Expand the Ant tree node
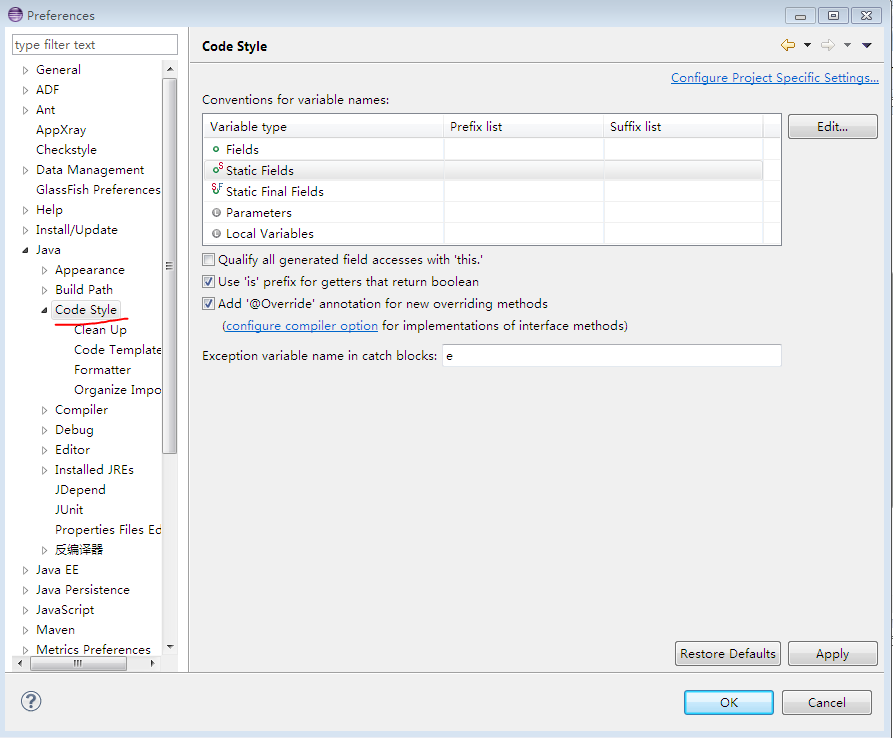893x738 pixels. click(25, 110)
